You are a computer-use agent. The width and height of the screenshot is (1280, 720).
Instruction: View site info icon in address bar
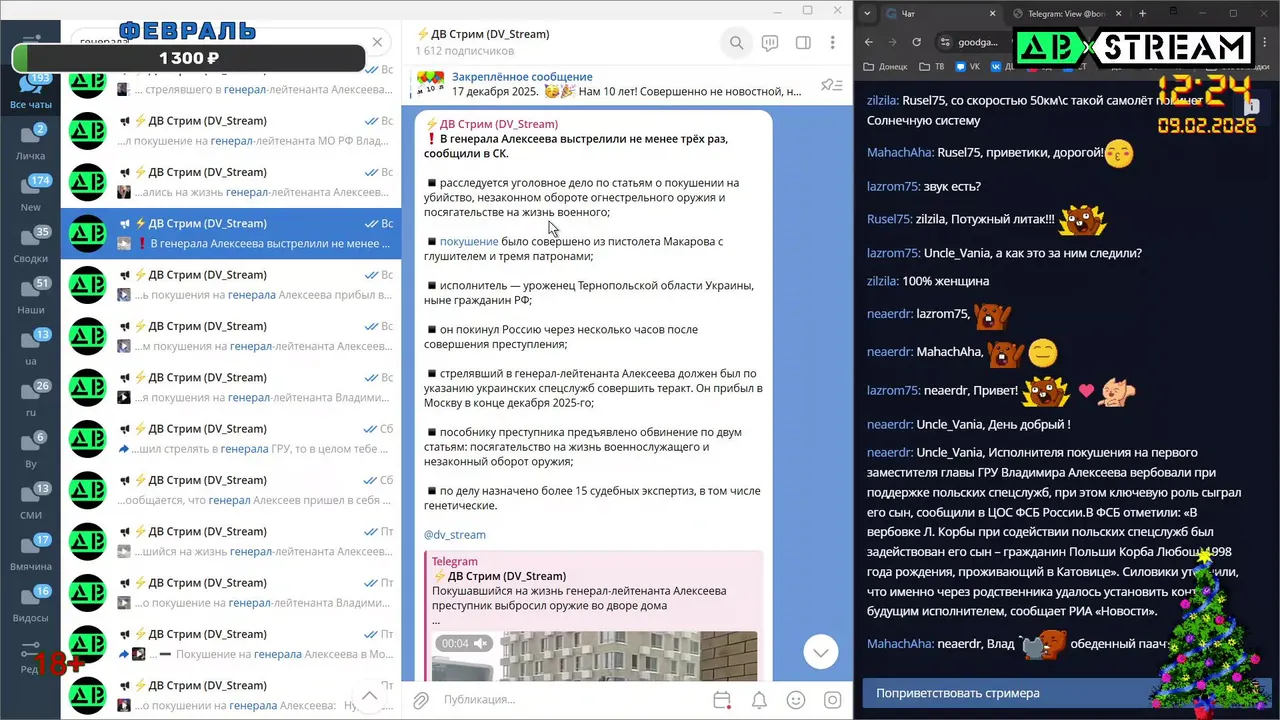click(945, 42)
